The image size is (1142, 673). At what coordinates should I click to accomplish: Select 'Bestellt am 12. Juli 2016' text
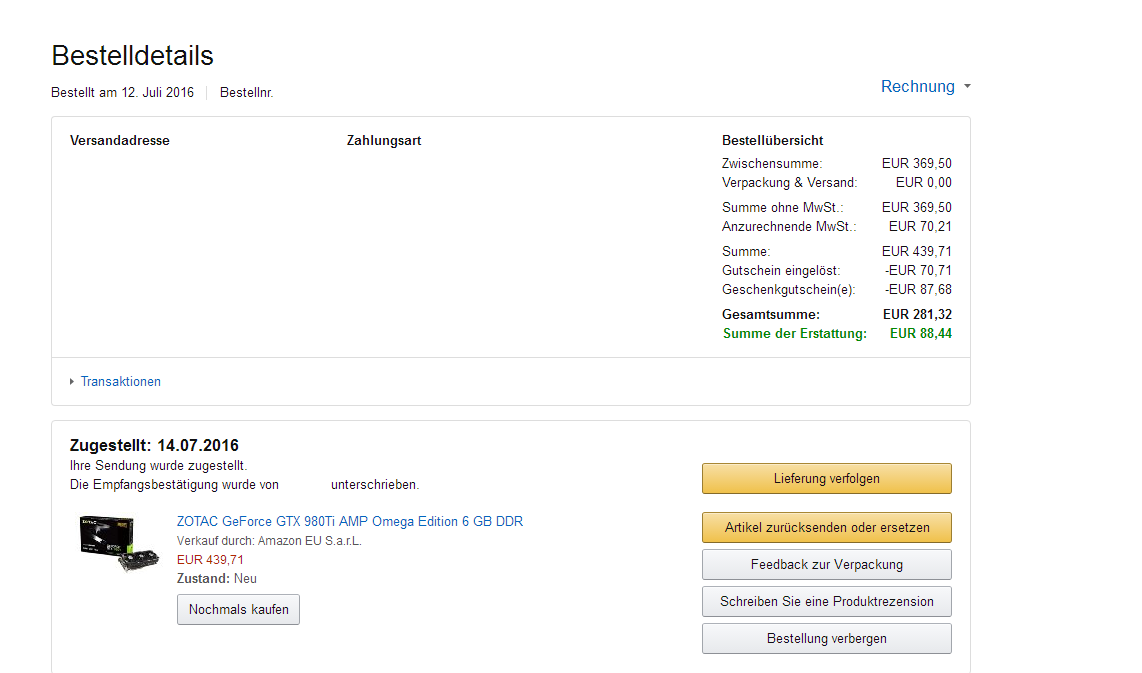[122, 93]
